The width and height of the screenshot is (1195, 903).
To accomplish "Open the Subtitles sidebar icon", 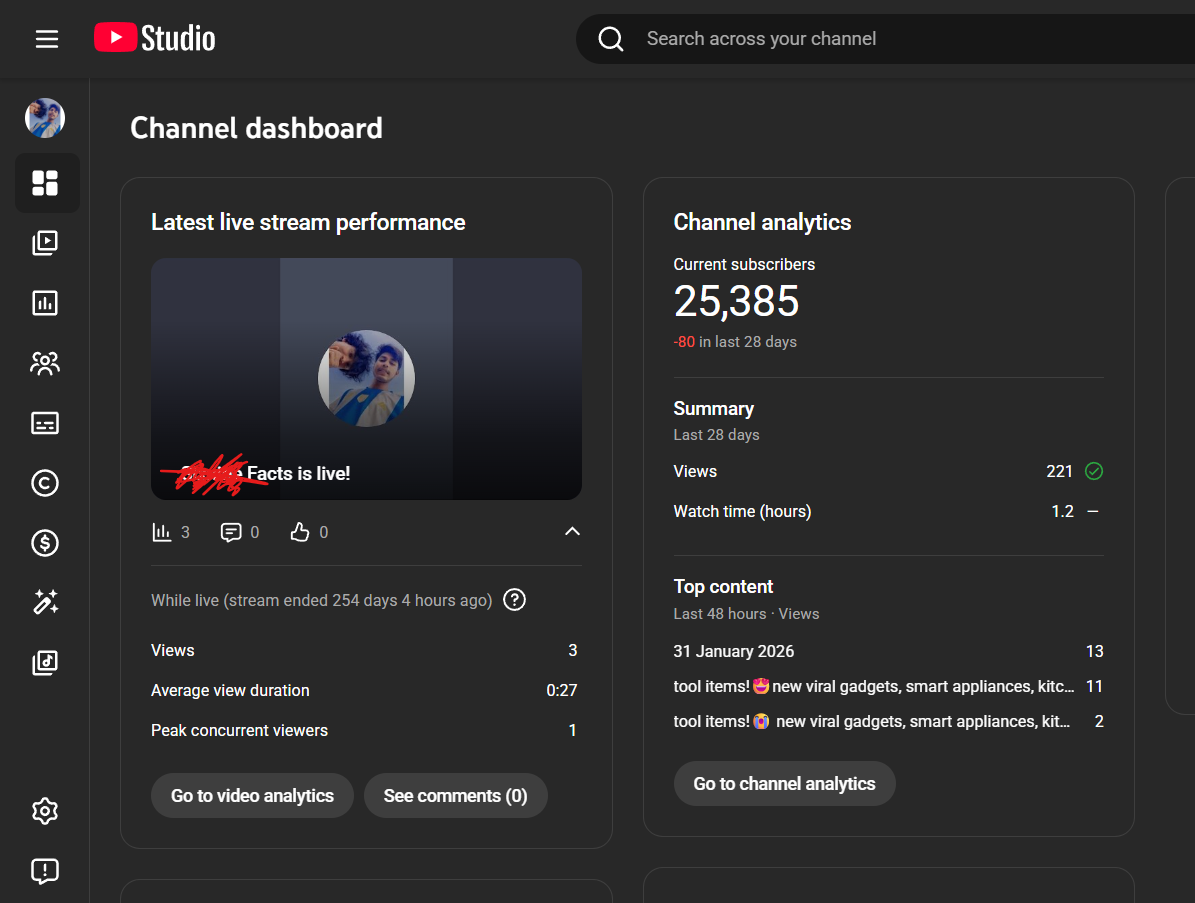I will coord(45,423).
